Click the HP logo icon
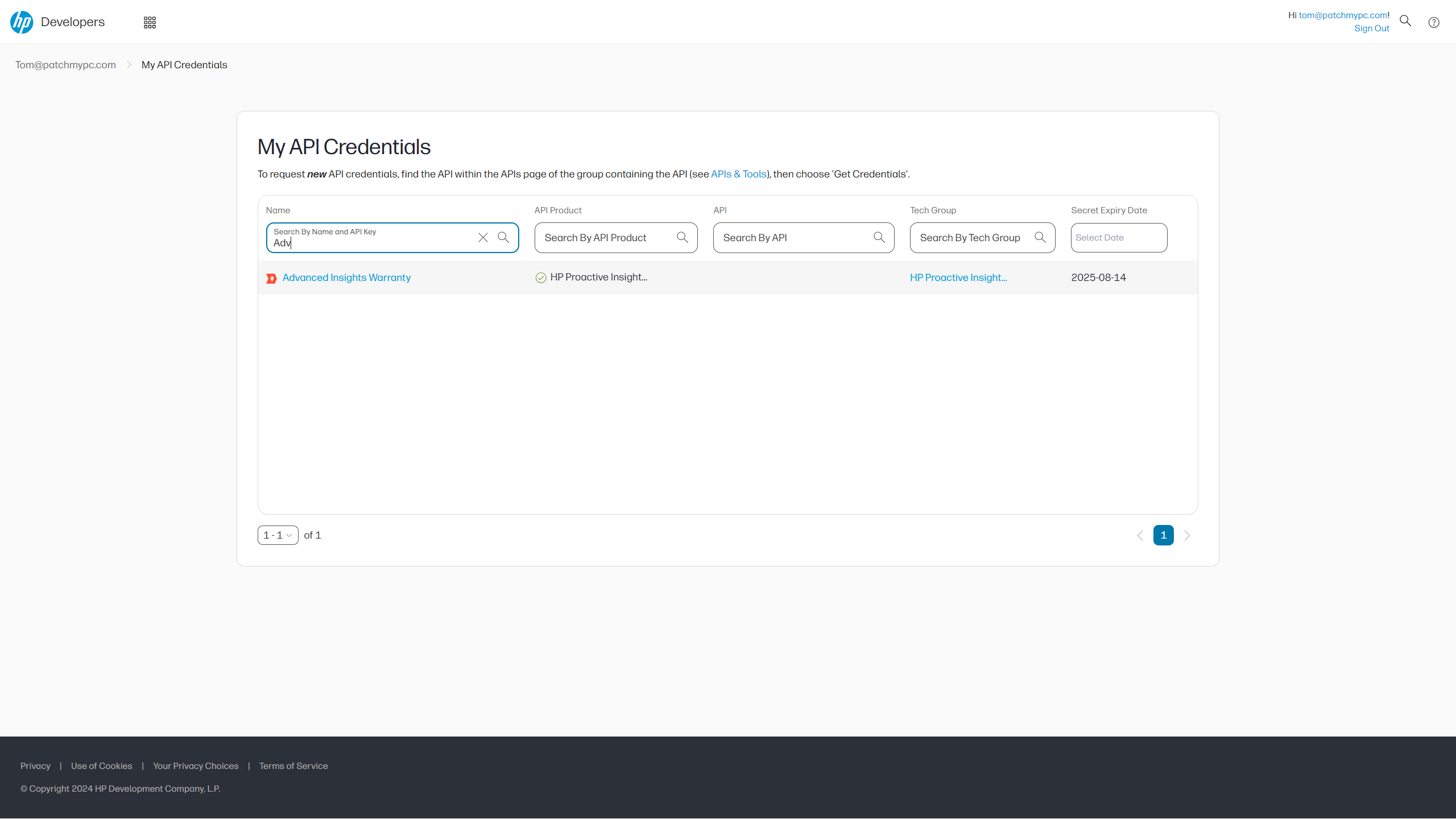The width and height of the screenshot is (1456, 819). click(x=22, y=22)
